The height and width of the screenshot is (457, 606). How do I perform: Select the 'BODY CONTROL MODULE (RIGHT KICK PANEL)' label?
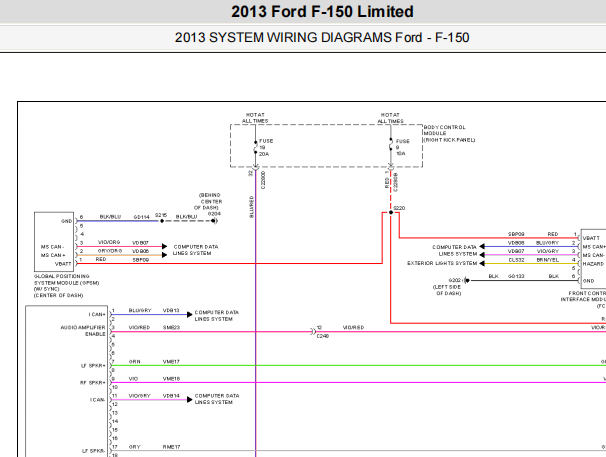point(449,133)
